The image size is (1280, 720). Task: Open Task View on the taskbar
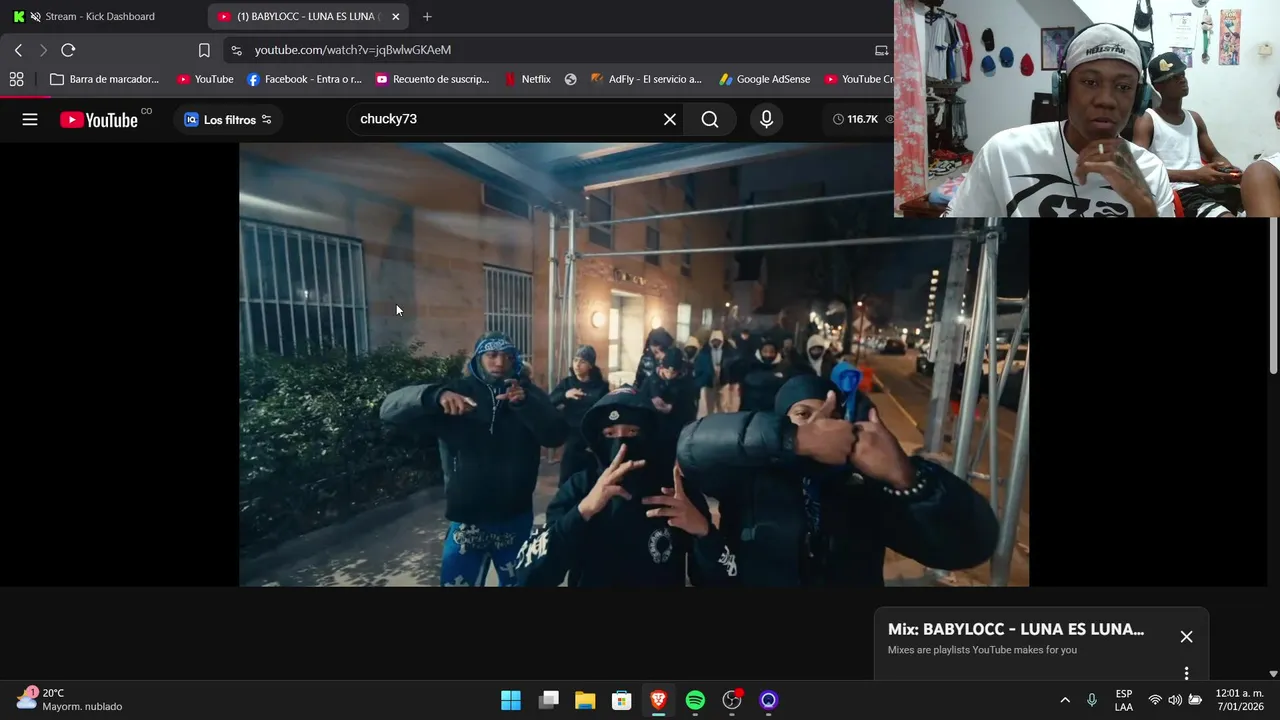pos(548,700)
